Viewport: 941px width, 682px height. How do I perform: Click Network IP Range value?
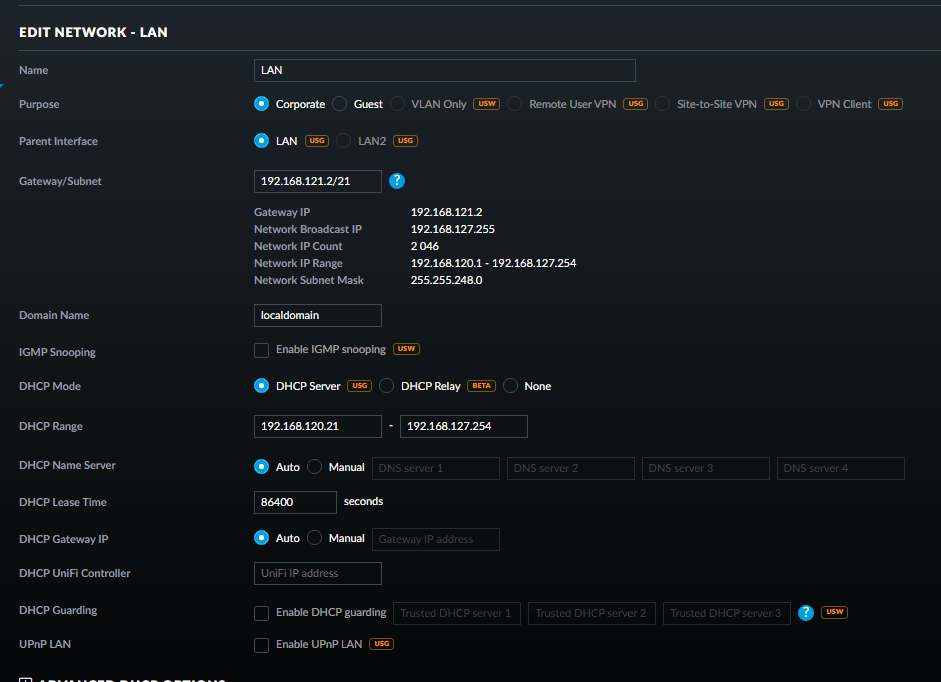click(493, 263)
